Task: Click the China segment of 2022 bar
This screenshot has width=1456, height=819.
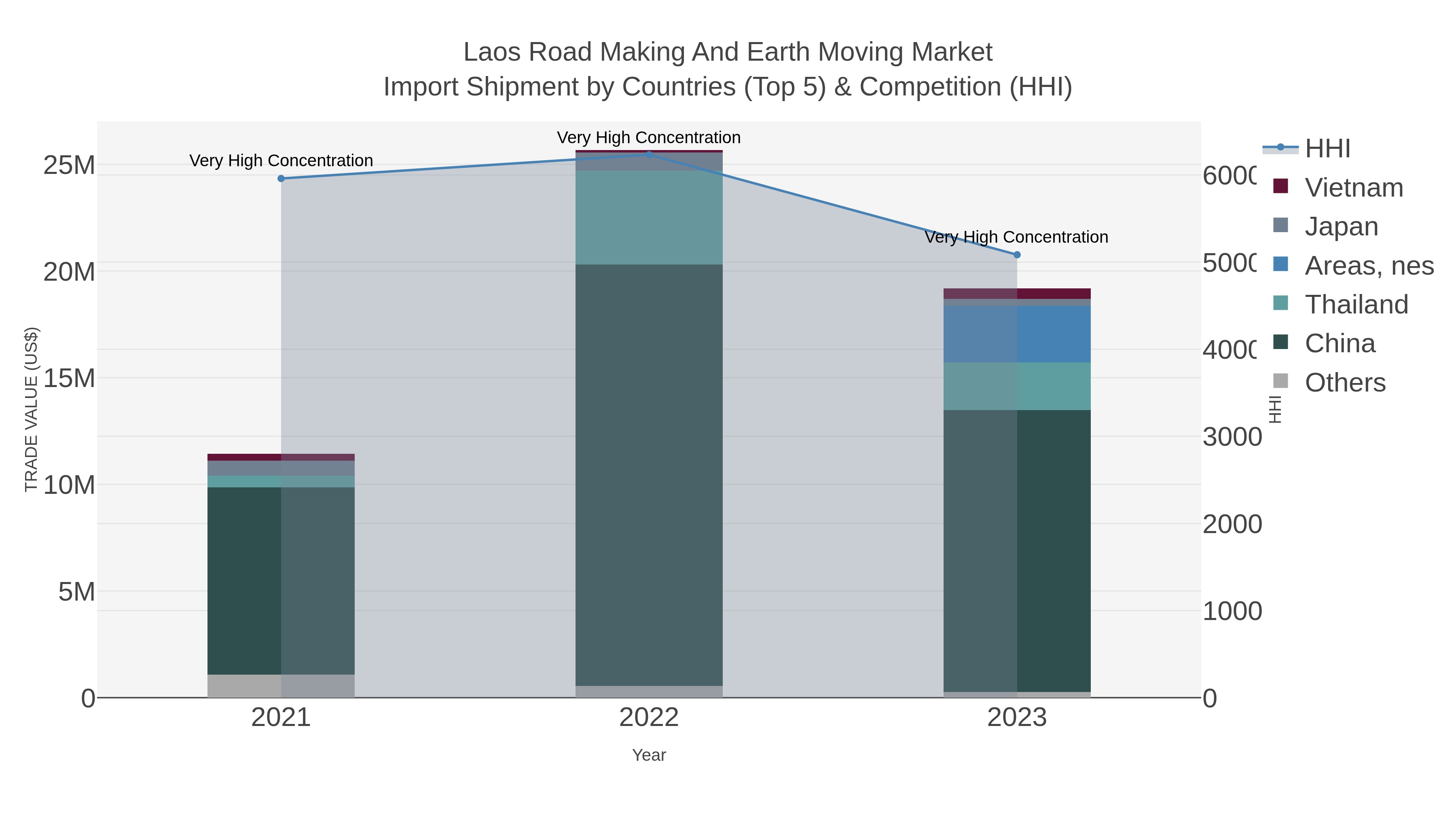Action: tap(649, 475)
